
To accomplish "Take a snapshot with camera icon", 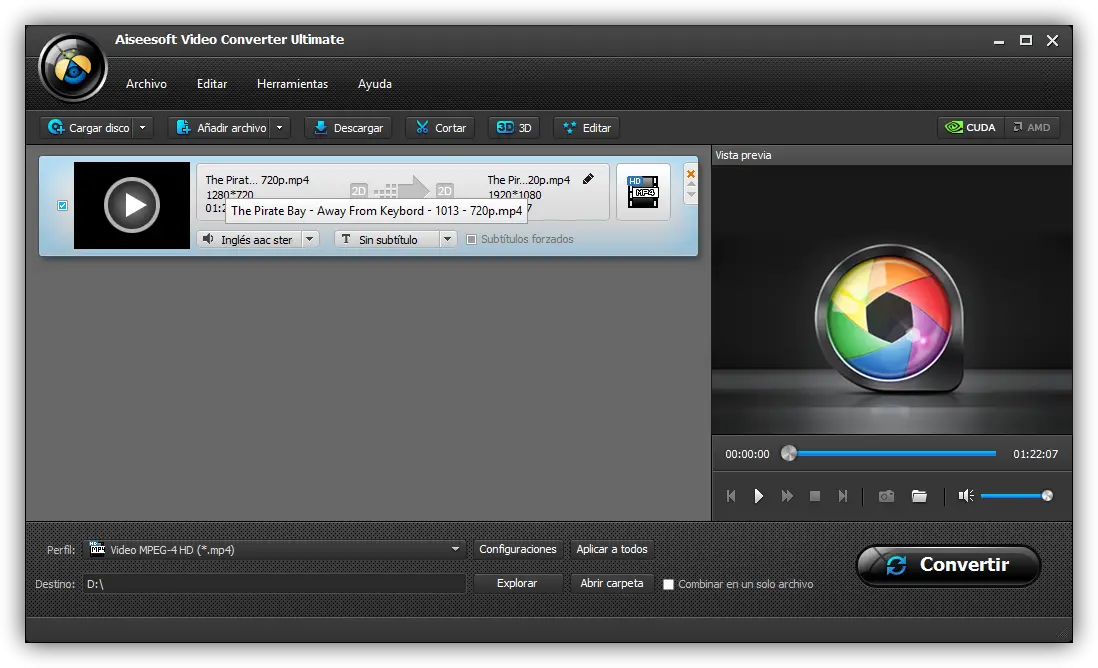I will (x=887, y=496).
